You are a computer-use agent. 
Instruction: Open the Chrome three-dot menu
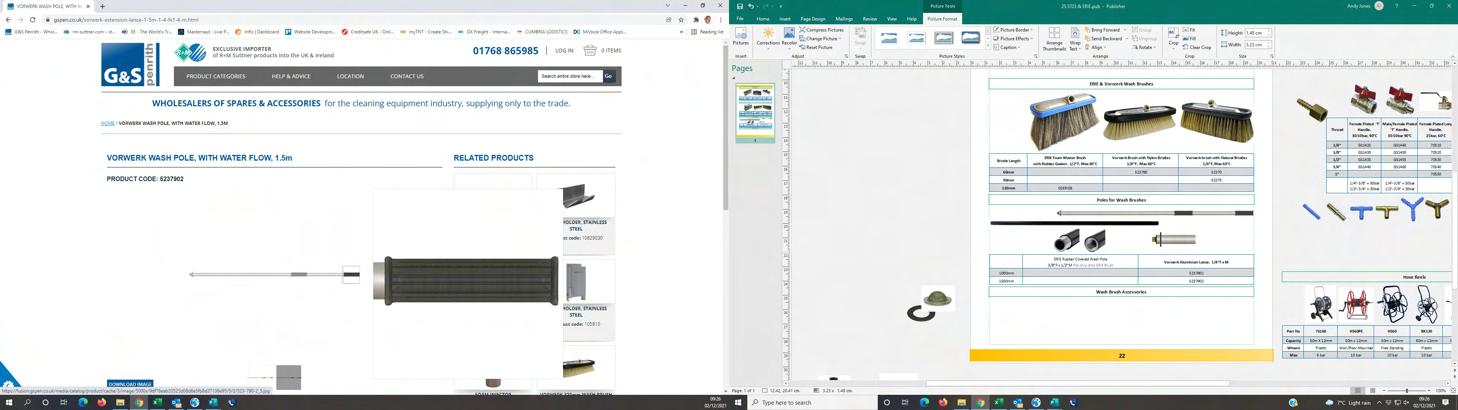coord(720,19)
